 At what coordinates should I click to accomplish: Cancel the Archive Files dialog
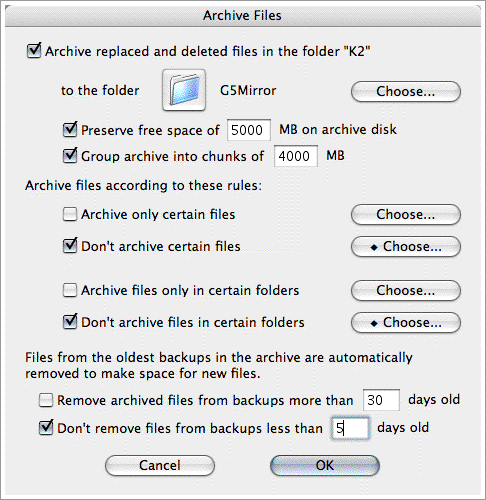coord(160,465)
